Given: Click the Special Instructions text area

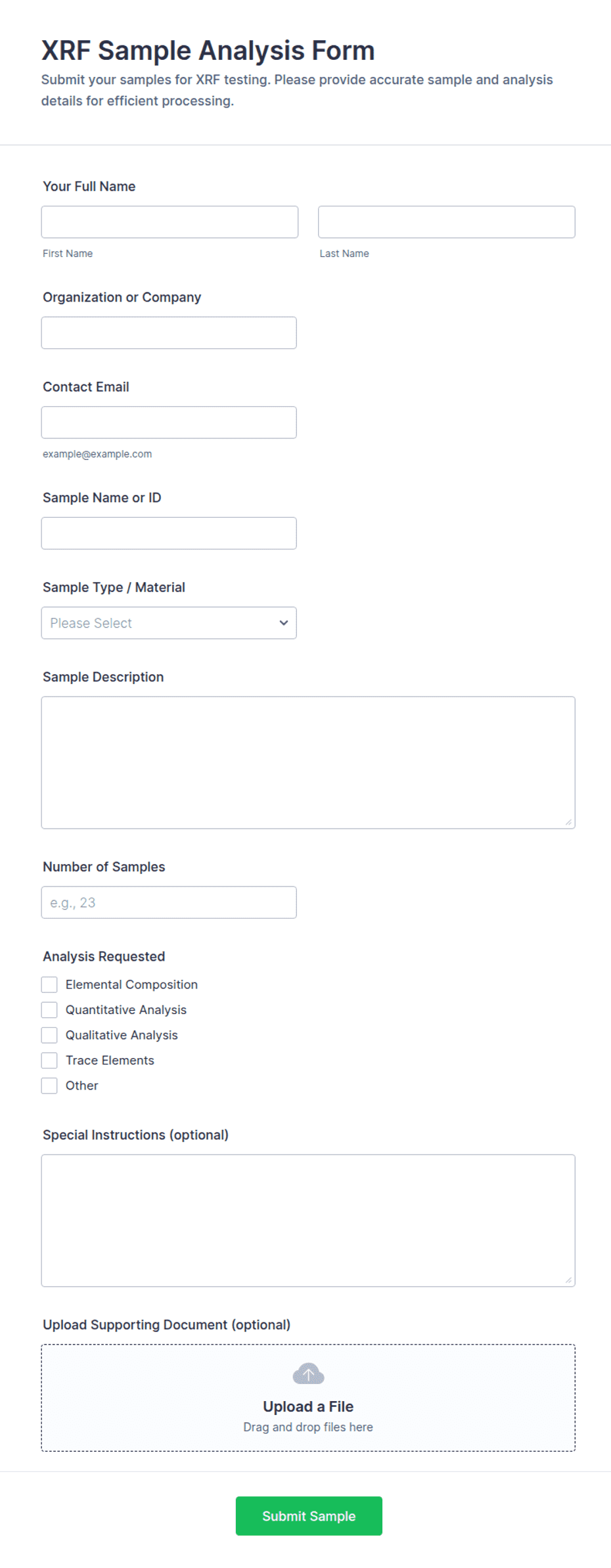Looking at the screenshot, I should (308, 1220).
